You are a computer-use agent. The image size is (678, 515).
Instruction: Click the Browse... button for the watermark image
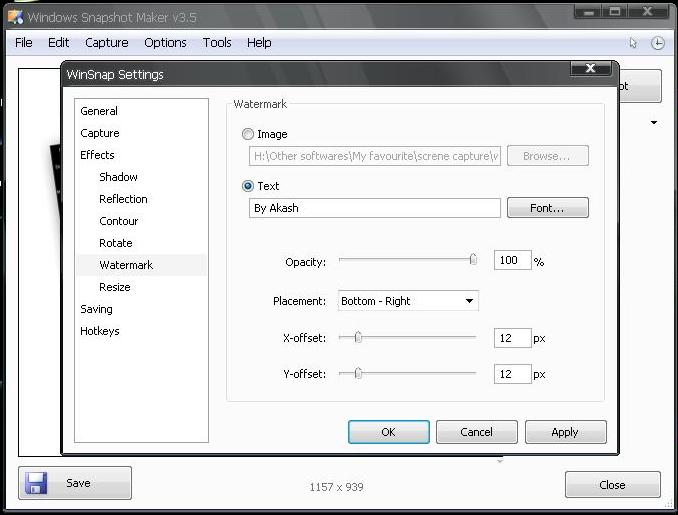click(x=547, y=156)
